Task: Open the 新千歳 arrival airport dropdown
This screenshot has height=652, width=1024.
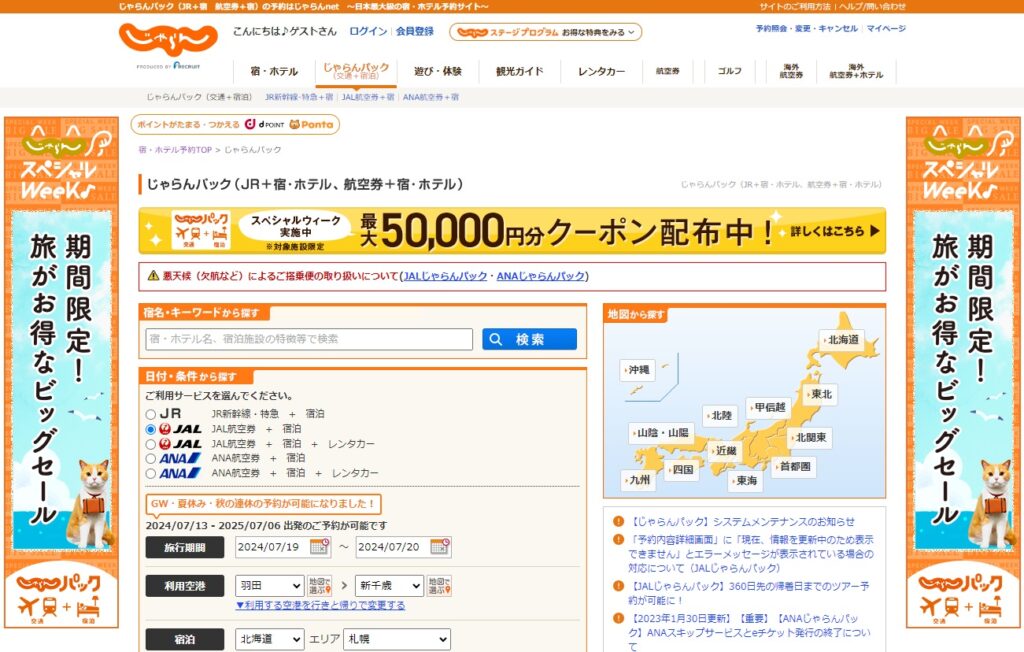Action: coord(389,585)
